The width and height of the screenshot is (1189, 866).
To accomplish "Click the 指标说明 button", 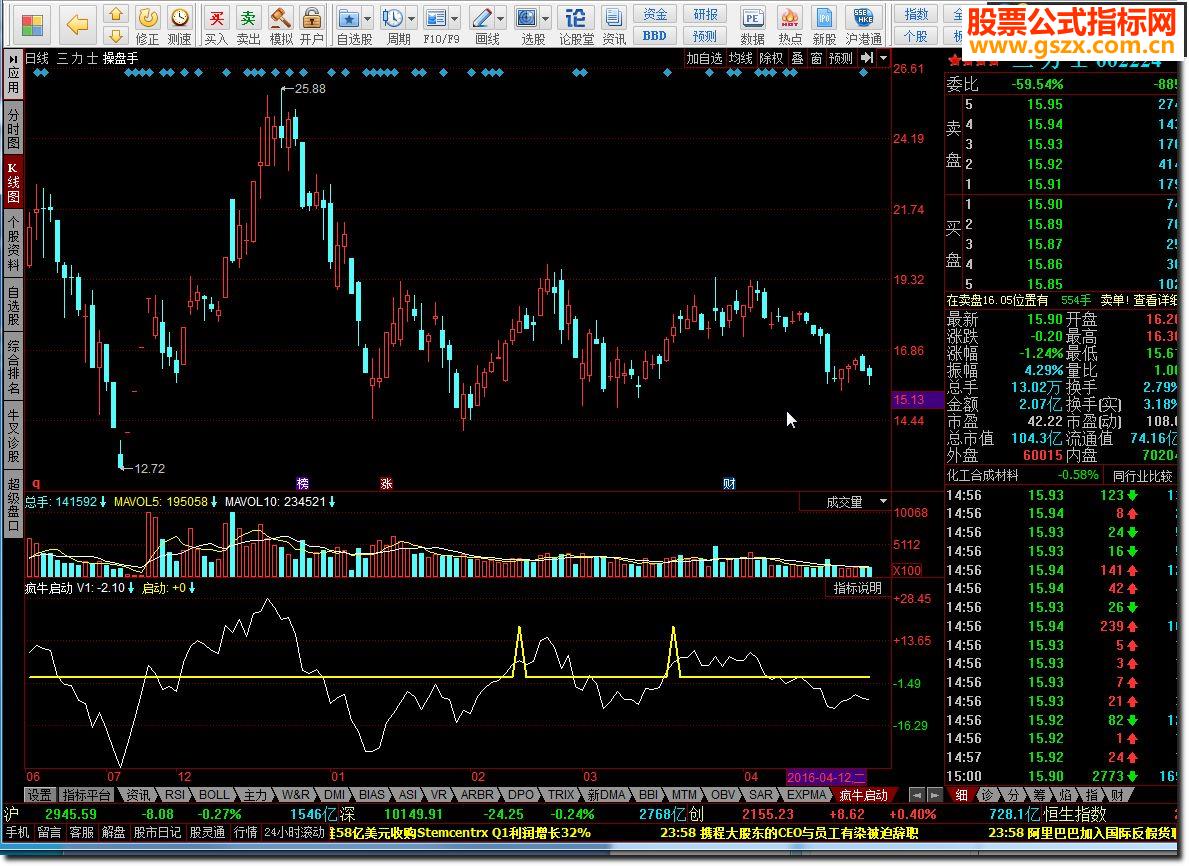I will pos(858,588).
